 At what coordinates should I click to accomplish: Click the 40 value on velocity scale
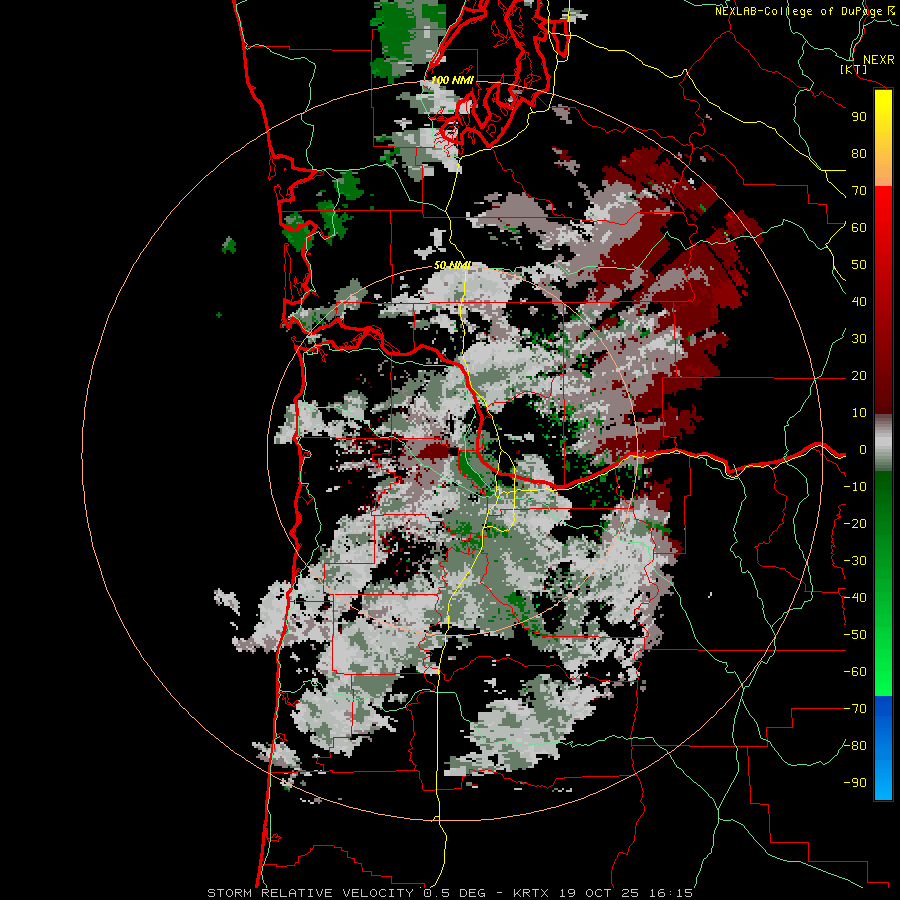point(859,302)
